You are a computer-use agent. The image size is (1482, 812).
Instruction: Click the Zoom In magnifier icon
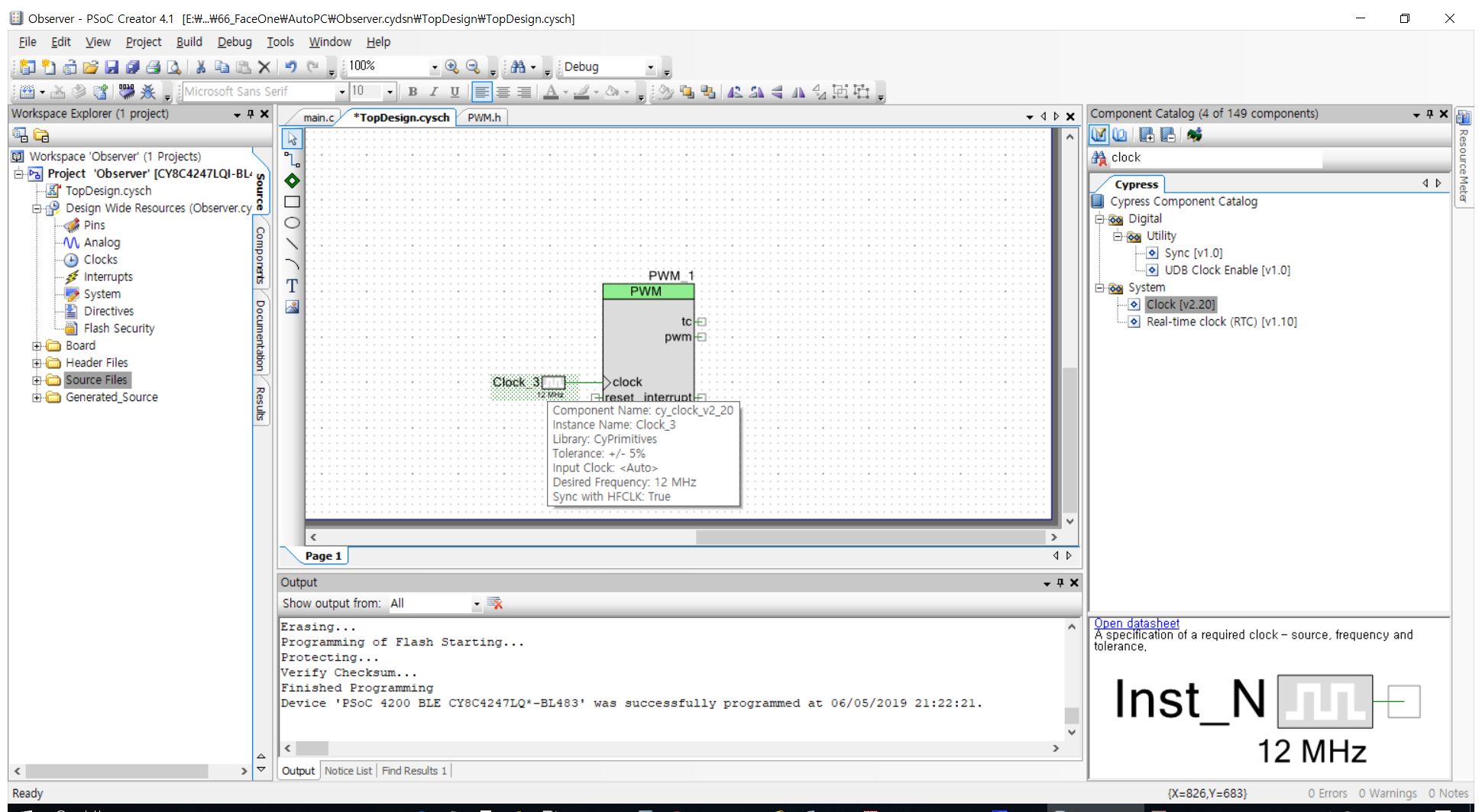point(452,67)
